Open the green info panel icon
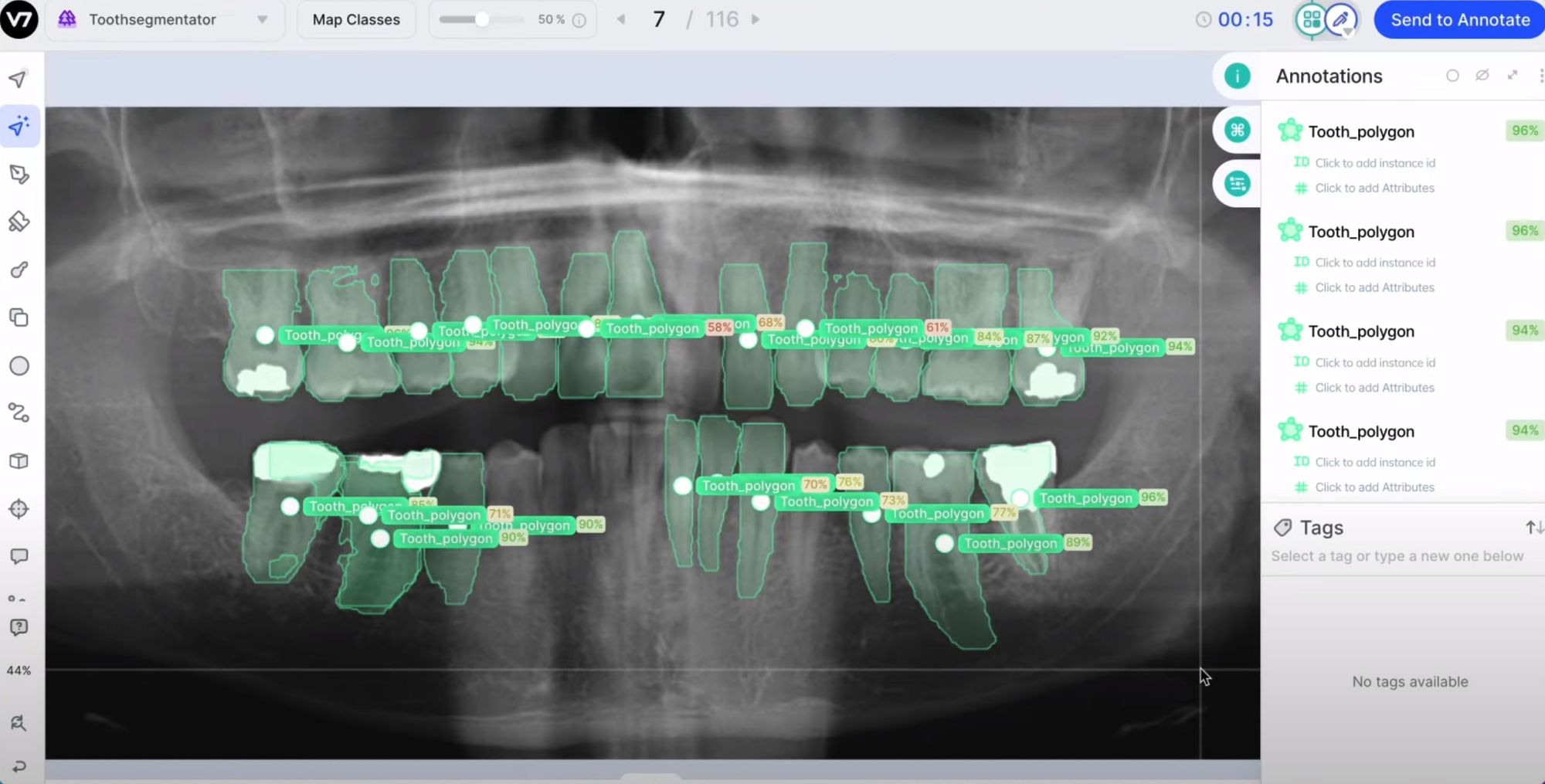The height and width of the screenshot is (784, 1545). pos(1237,76)
